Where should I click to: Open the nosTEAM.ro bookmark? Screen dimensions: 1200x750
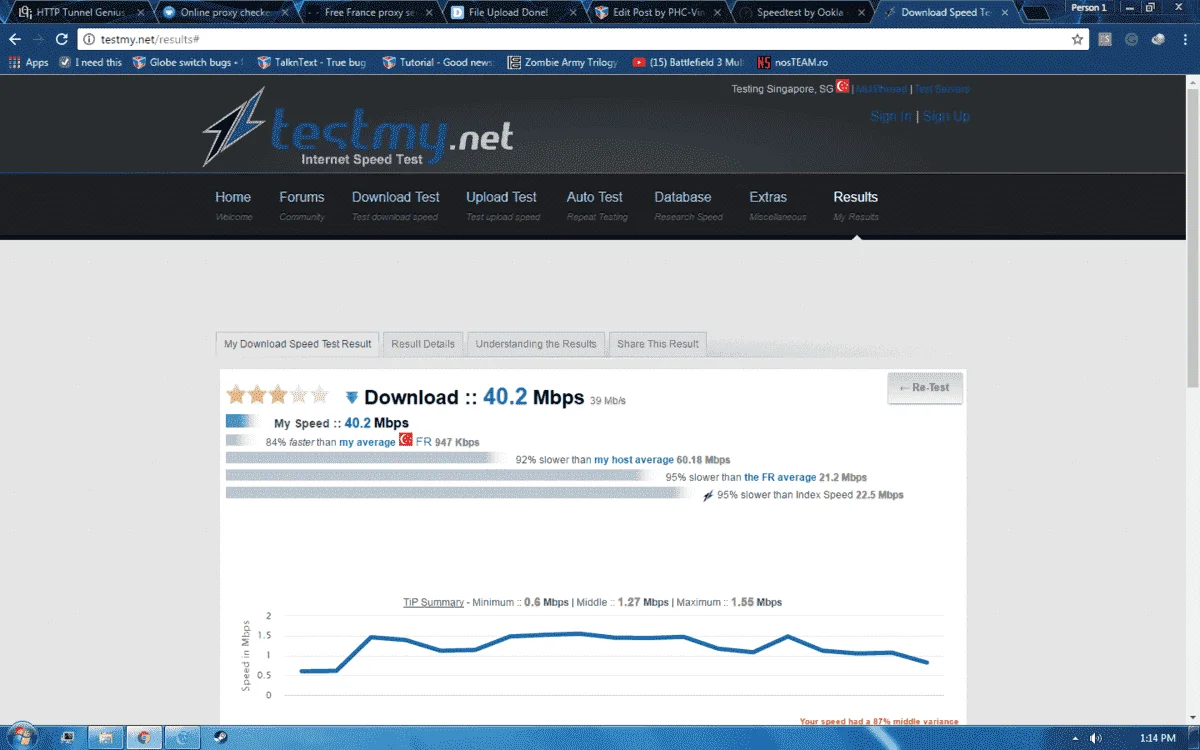point(793,62)
